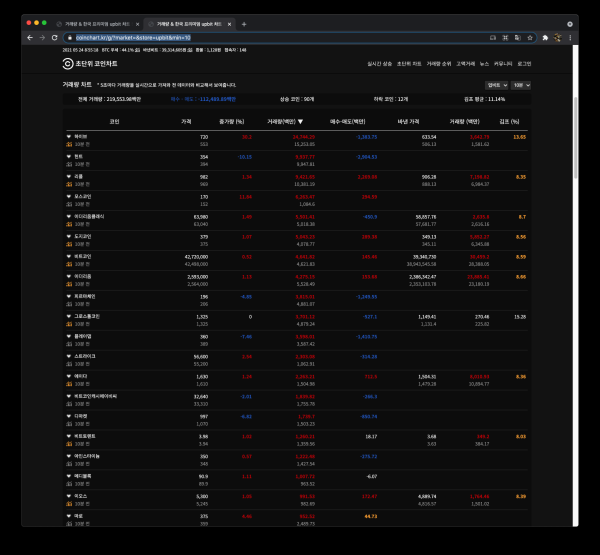Screen dimensions: 600x555
Task: Open the 업비트 exchange dropdown
Action: pos(497,85)
